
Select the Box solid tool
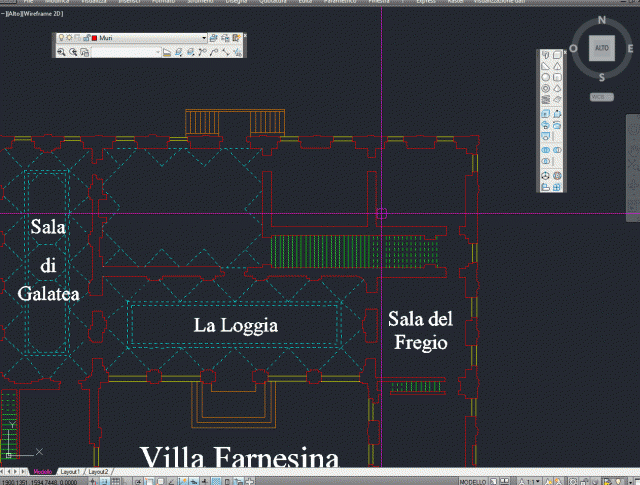[557, 55]
